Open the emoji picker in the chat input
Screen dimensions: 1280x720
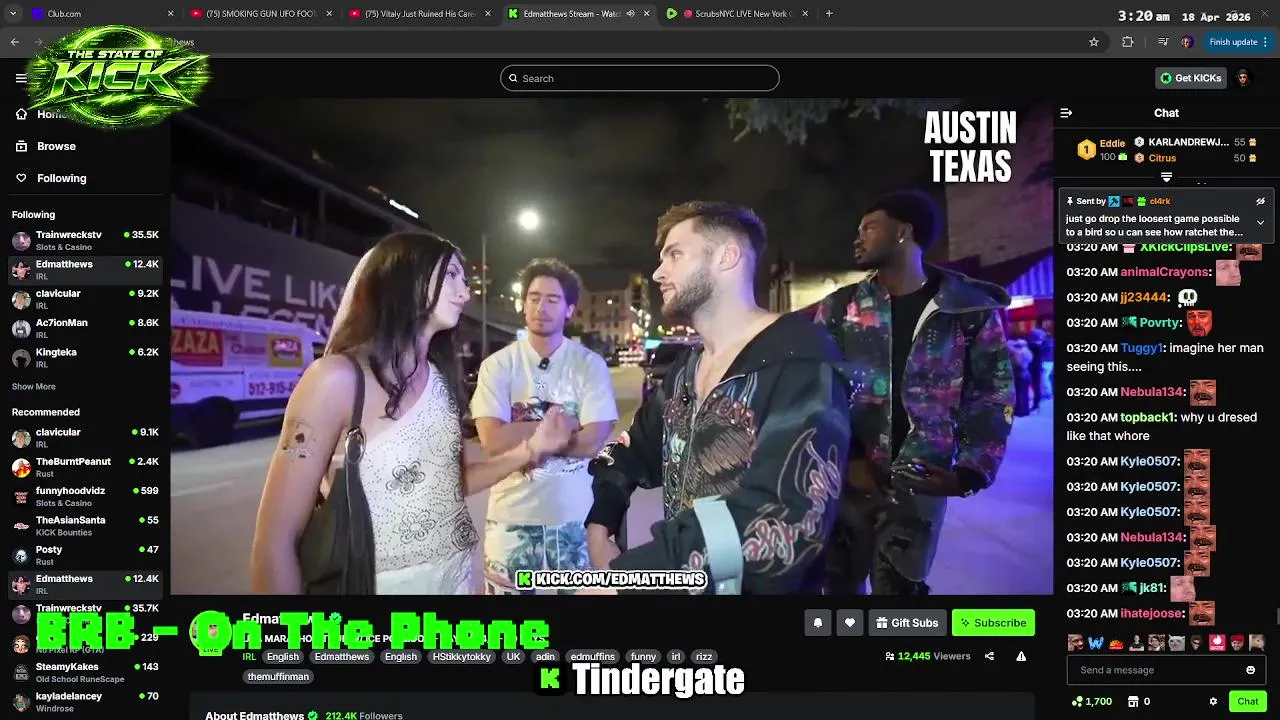click(1250, 670)
